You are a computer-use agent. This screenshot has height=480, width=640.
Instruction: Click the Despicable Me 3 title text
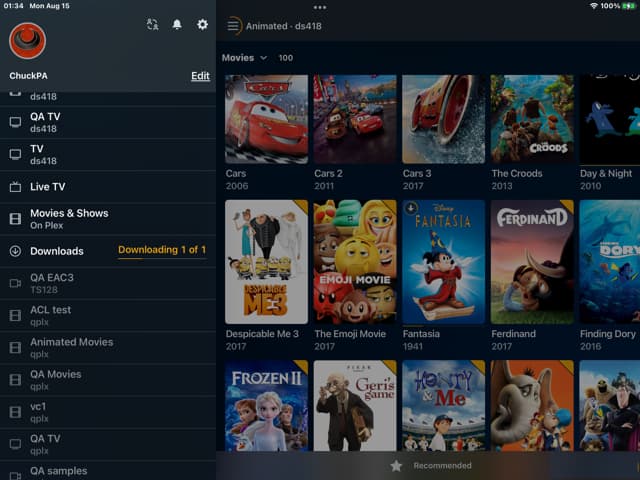point(262,334)
